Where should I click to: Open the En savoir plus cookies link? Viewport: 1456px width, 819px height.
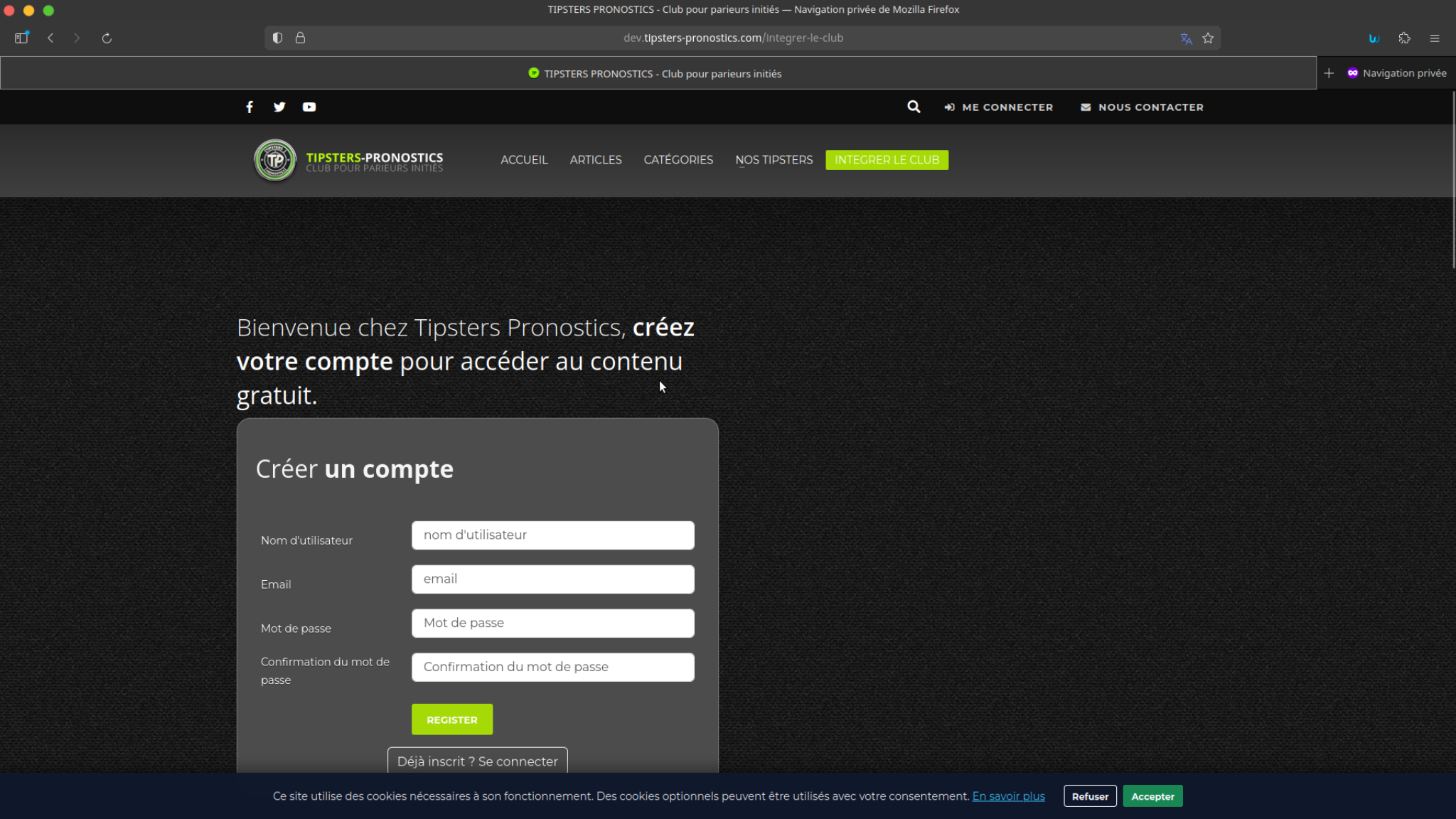coord(1008,796)
